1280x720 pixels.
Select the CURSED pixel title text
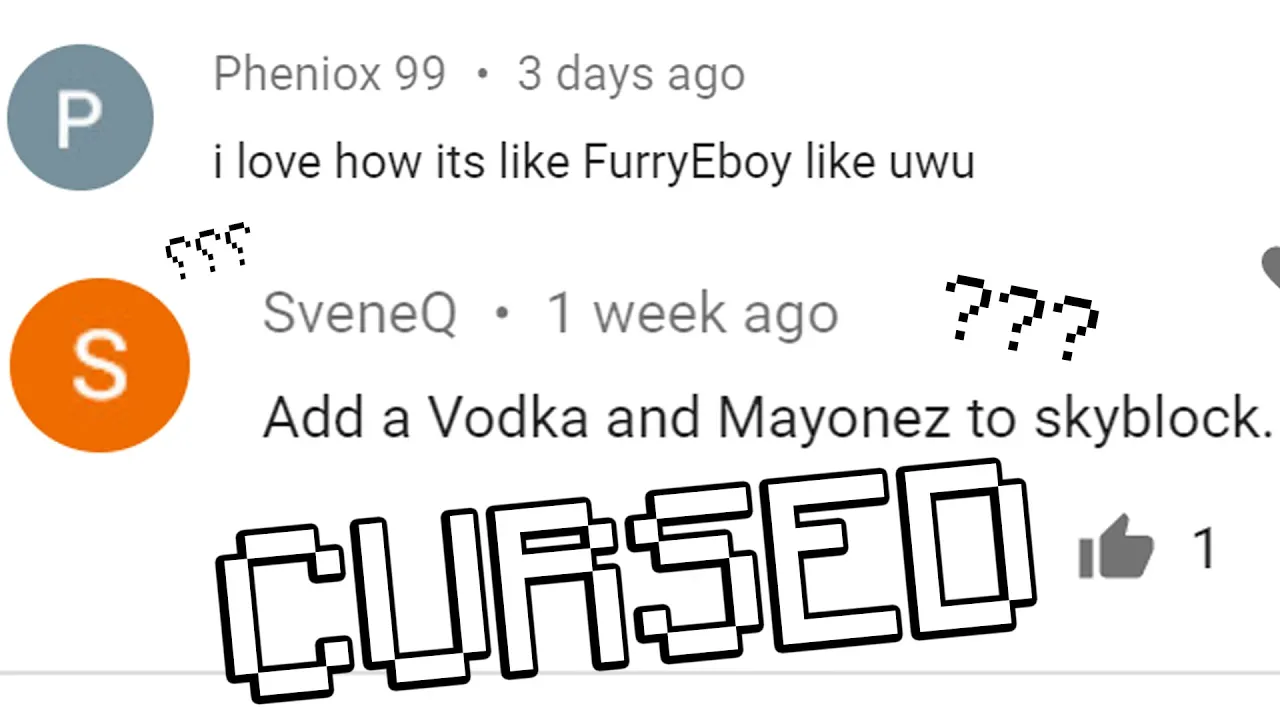tap(625, 578)
